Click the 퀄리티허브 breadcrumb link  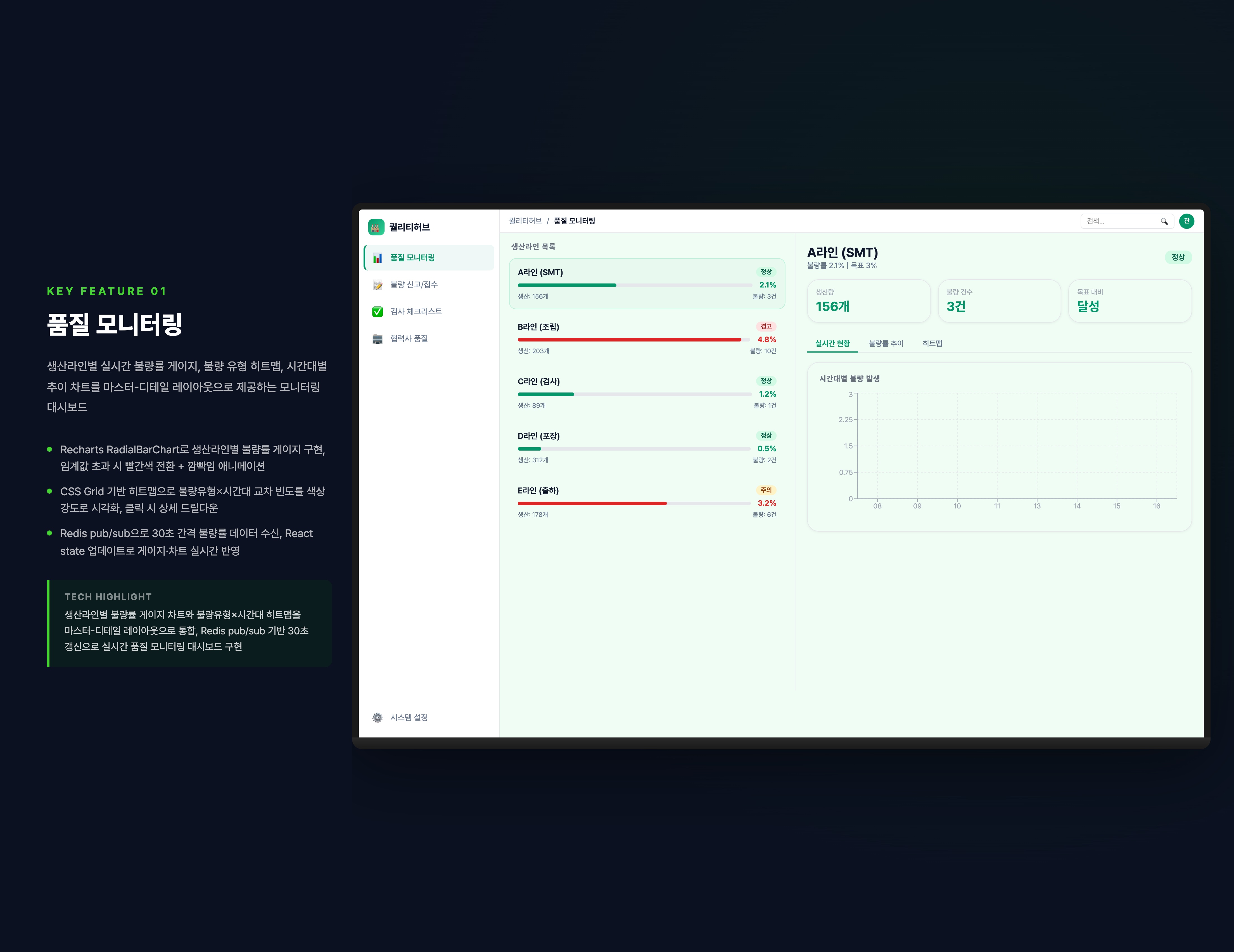525,221
